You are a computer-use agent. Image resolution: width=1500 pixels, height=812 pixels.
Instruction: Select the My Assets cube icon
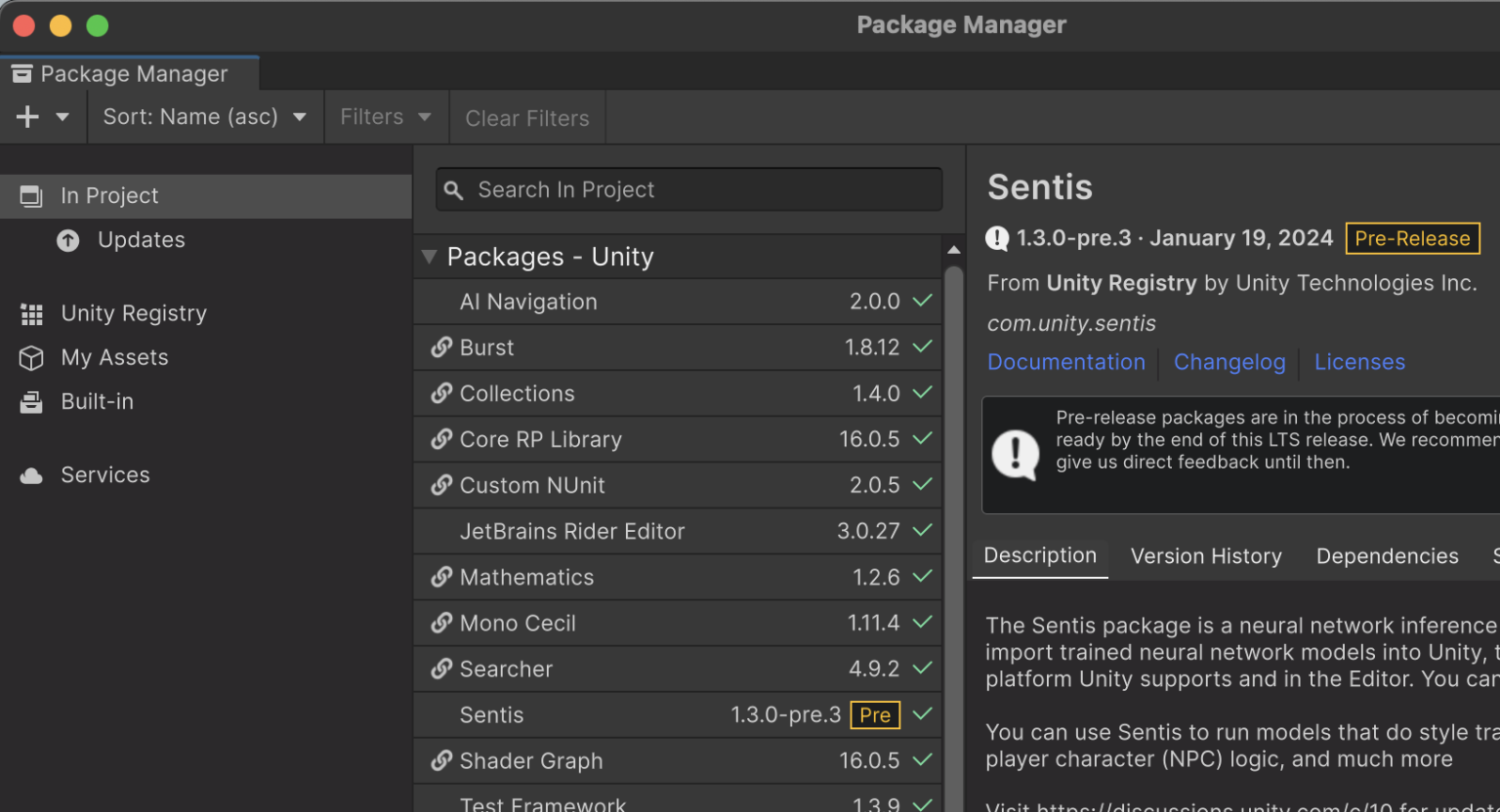(30, 357)
